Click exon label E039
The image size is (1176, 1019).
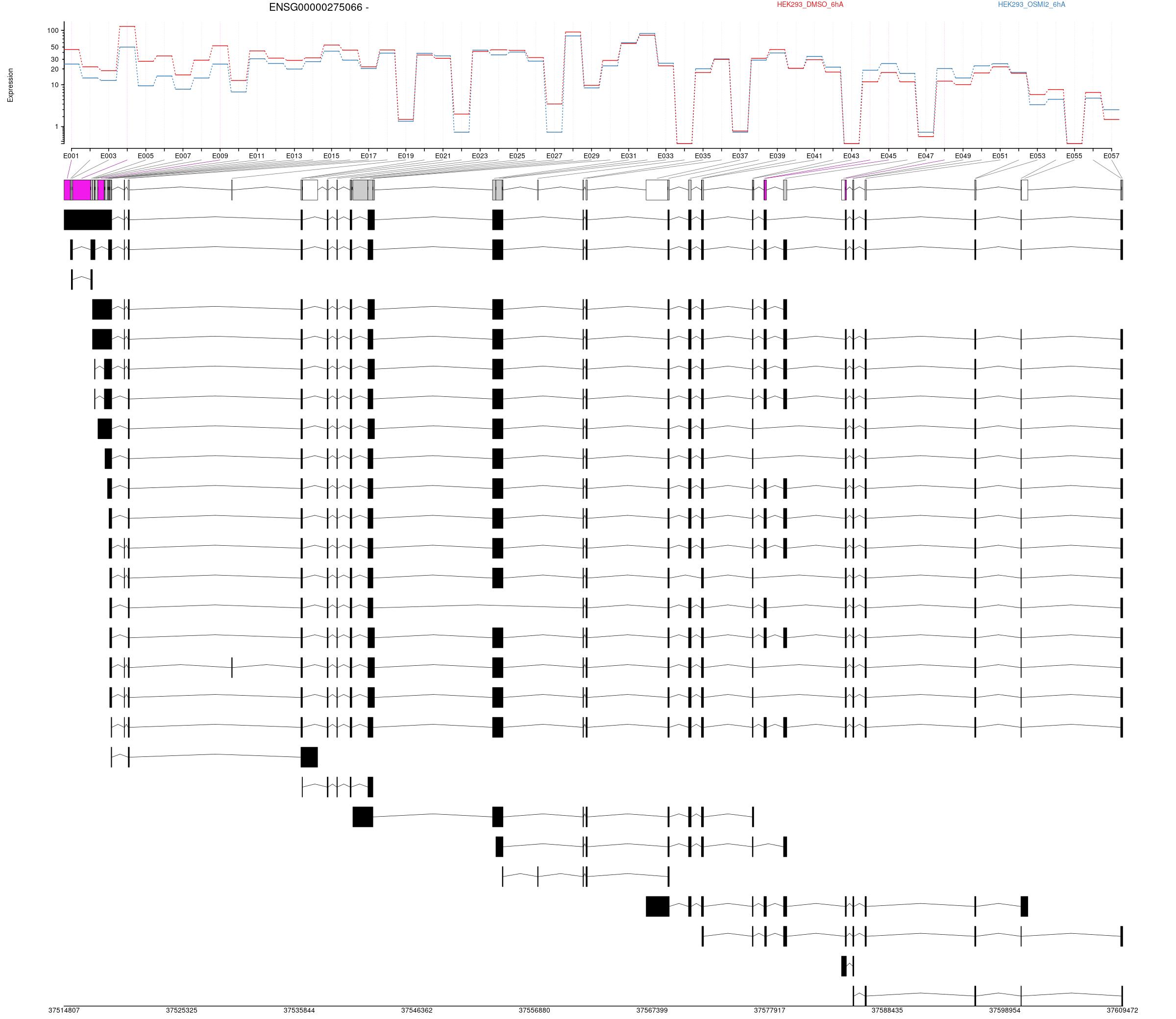[x=777, y=156]
